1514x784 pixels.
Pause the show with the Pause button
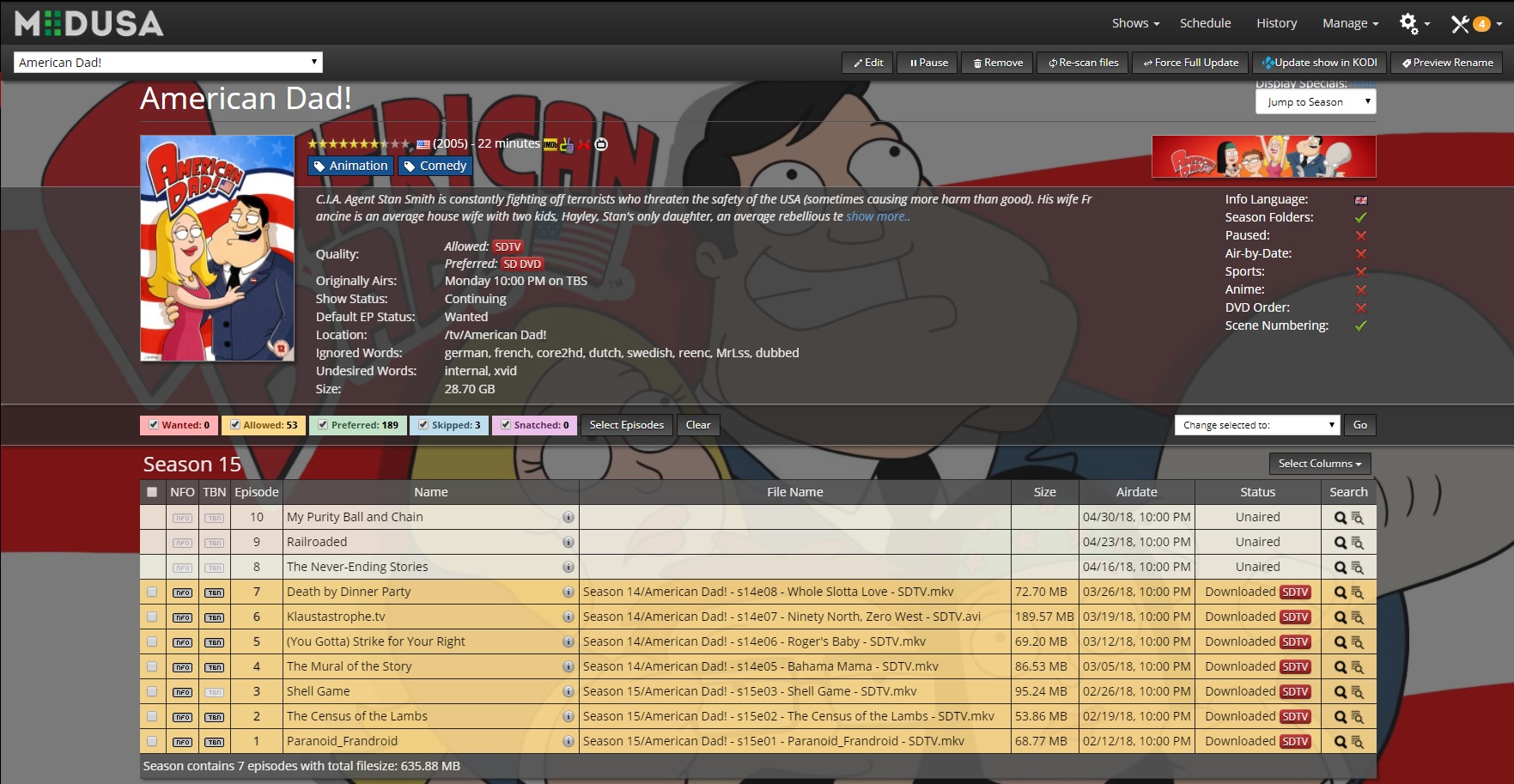pos(927,62)
